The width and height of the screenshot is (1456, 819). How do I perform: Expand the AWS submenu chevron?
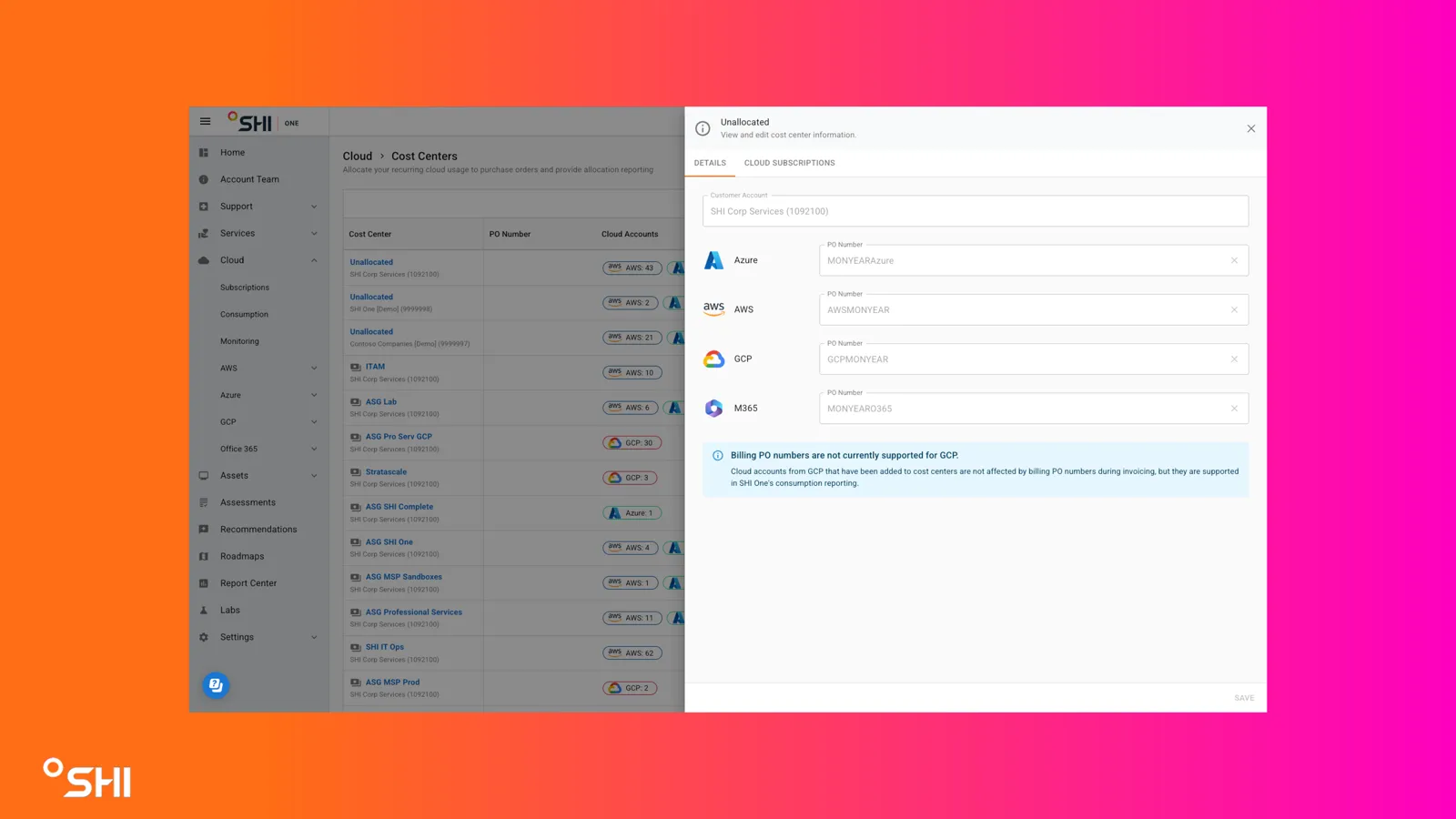(x=315, y=369)
